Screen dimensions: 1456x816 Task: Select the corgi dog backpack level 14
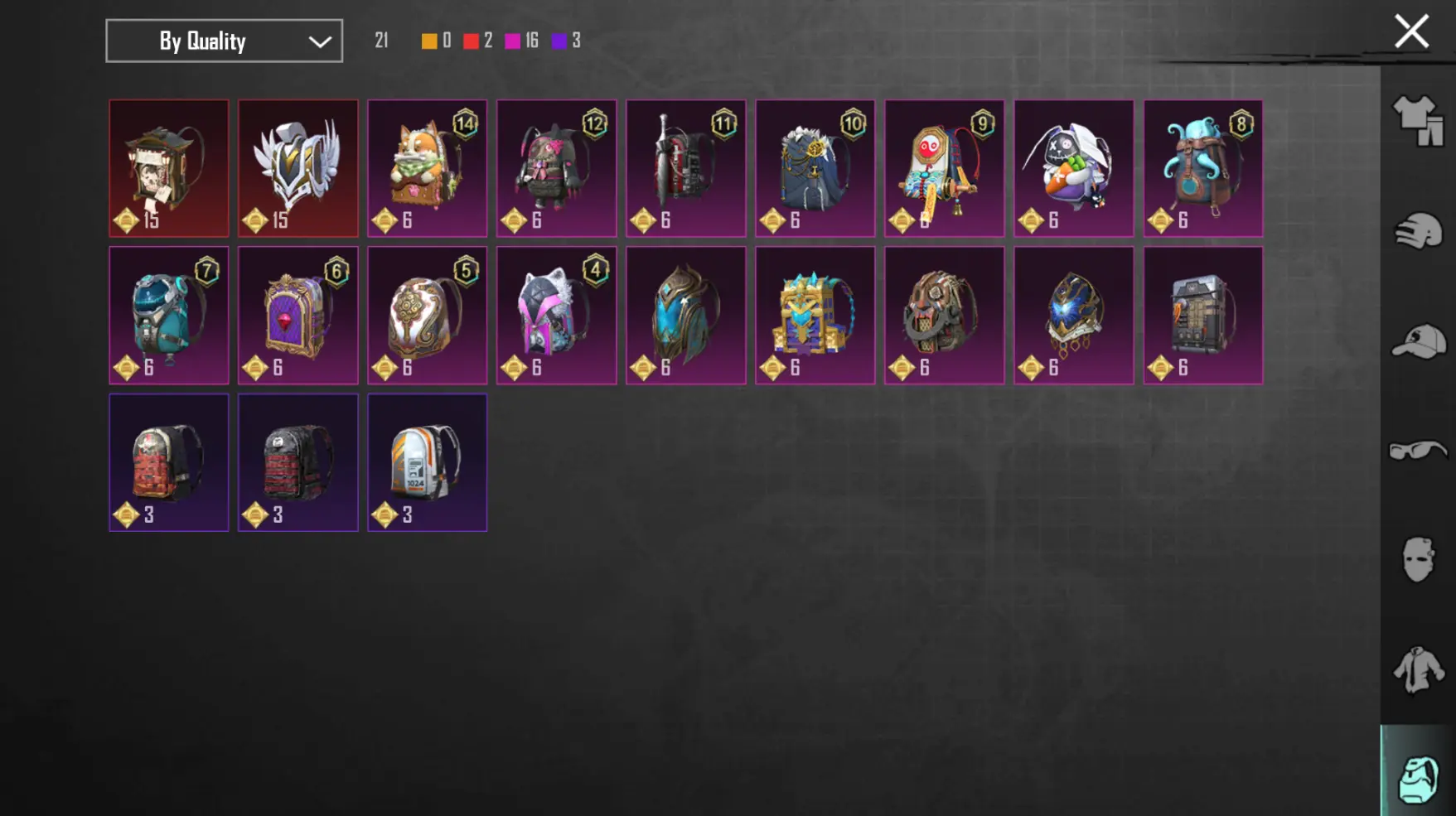[x=428, y=168]
